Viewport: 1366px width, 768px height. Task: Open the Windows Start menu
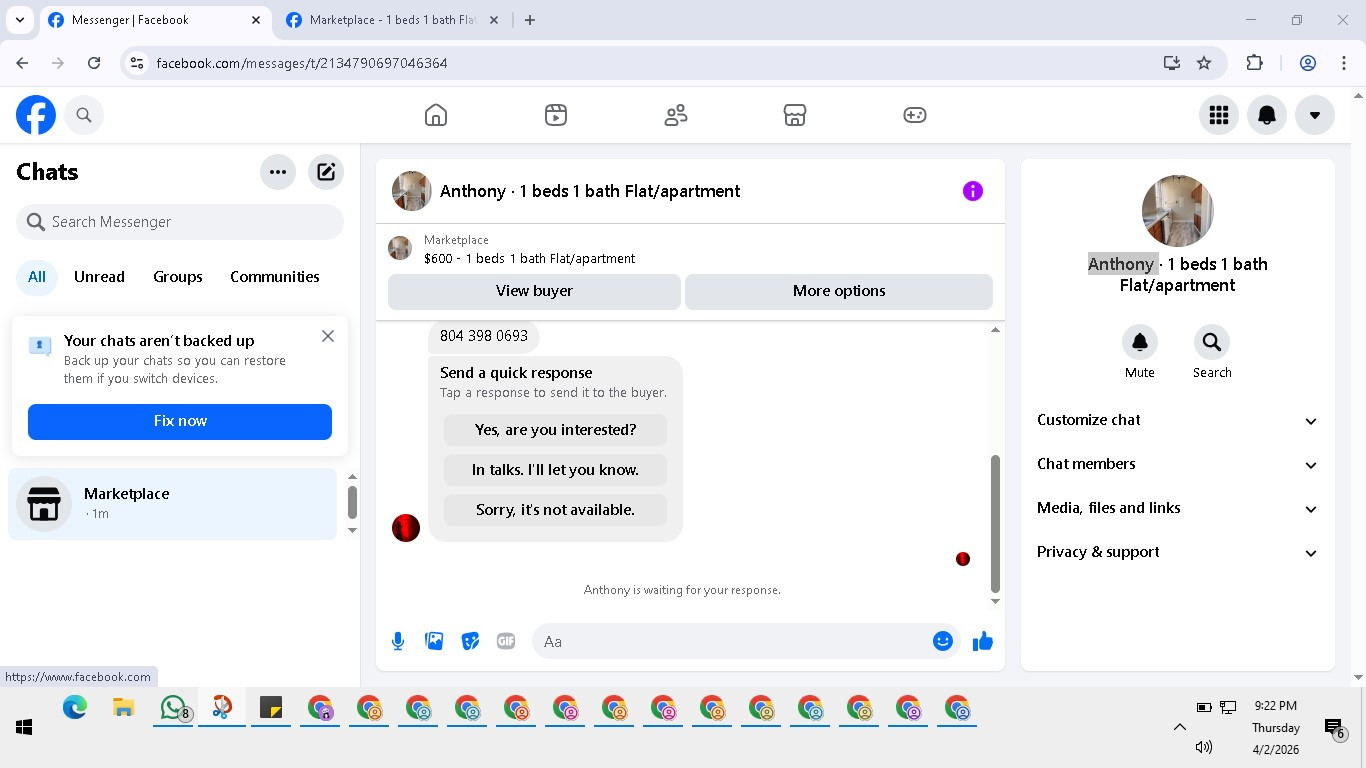(x=24, y=728)
